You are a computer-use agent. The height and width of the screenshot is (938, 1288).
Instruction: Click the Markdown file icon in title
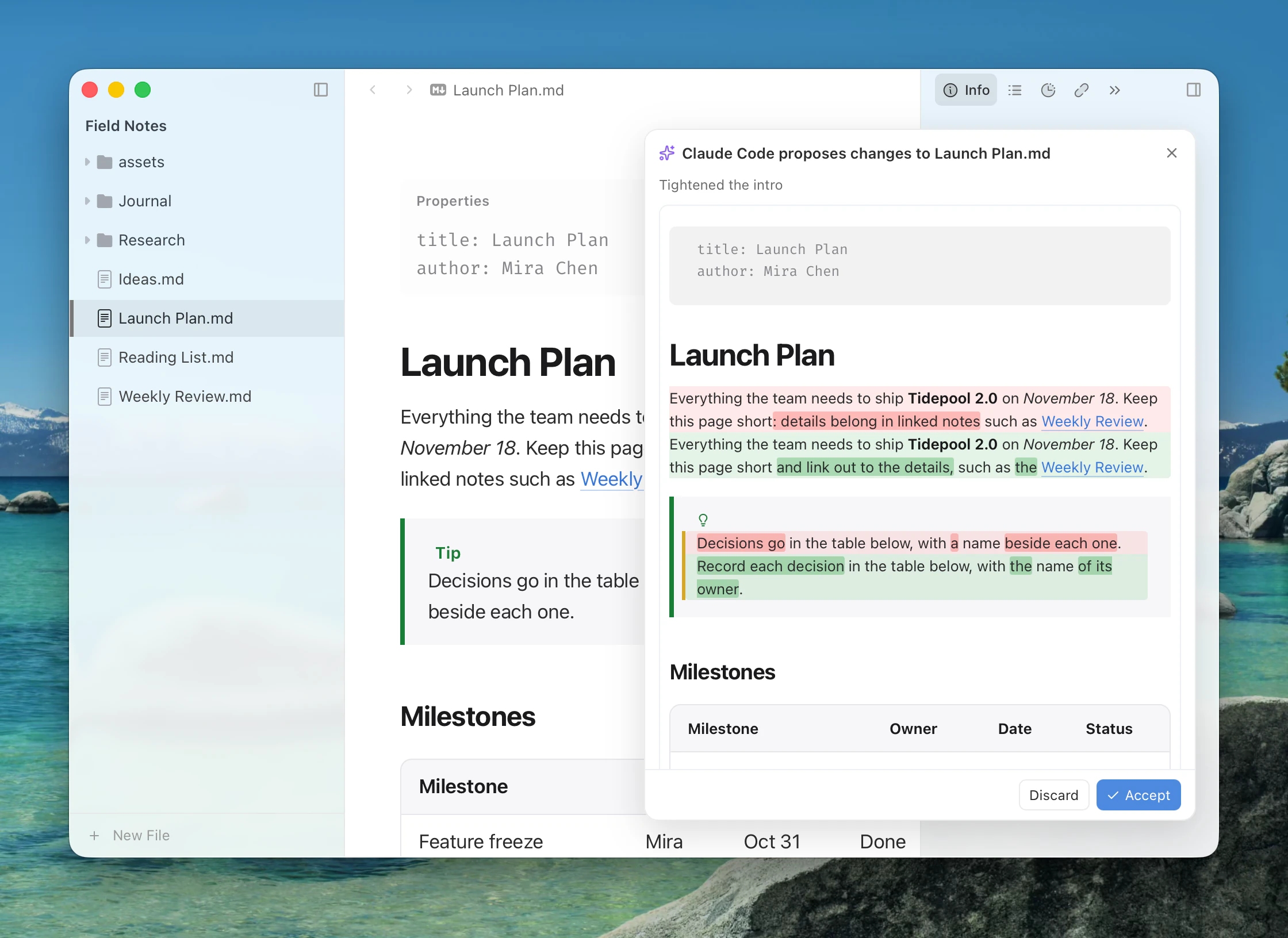click(x=438, y=90)
